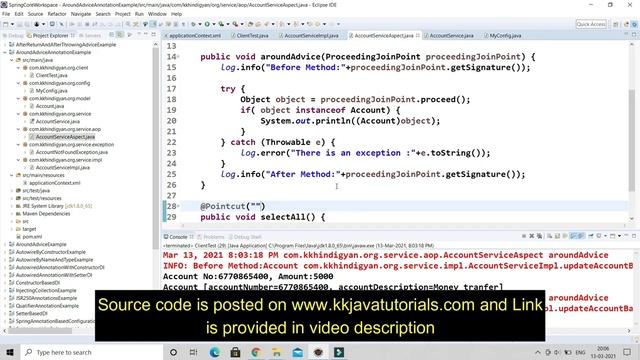Click the taskbar search box
This screenshot has height=360, width=640.
91,352
